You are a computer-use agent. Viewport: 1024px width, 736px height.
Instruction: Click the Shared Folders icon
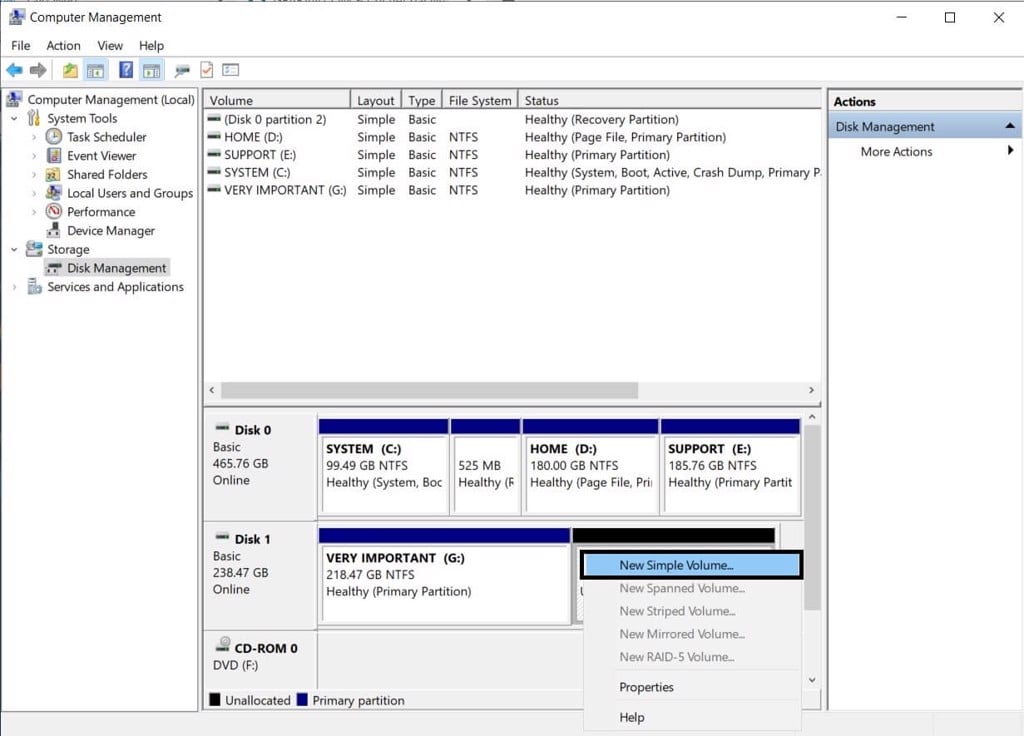click(54, 174)
